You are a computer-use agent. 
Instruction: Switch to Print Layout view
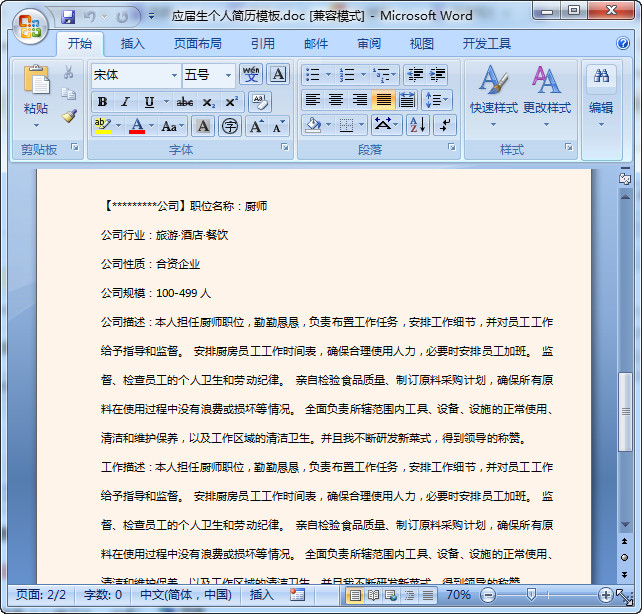click(355, 595)
